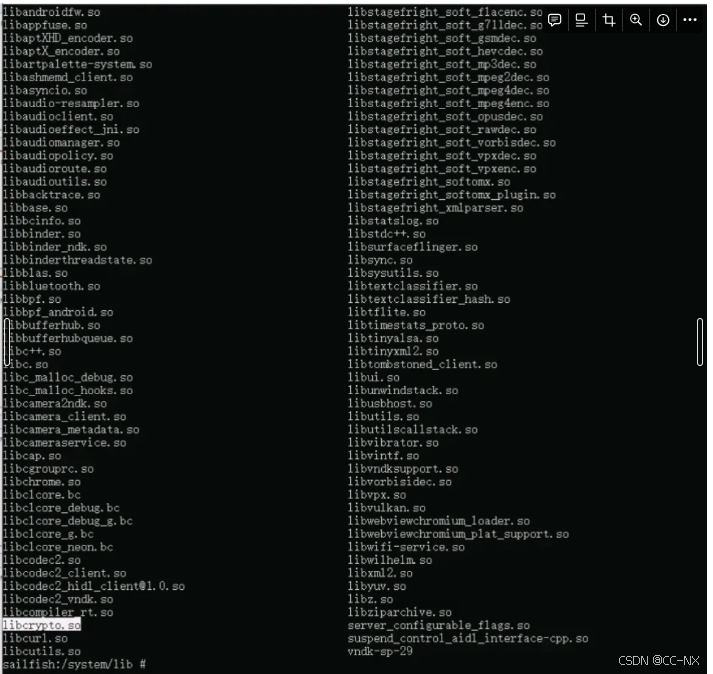Click libvulkan.so entry
Image resolution: width=713 pixels, height=674 pixels.
click(x=387, y=508)
